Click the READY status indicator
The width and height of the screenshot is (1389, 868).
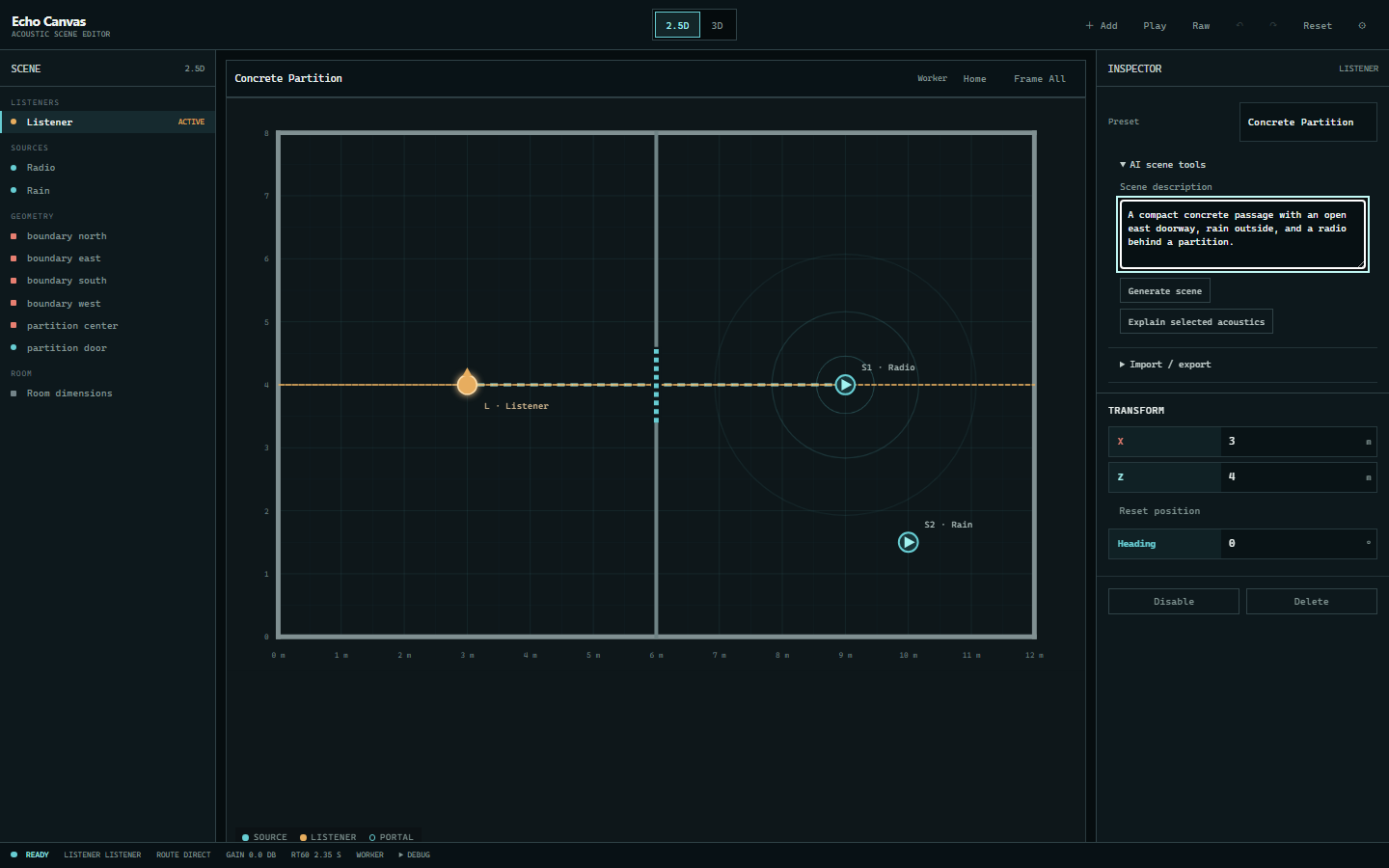(x=30, y=854)
